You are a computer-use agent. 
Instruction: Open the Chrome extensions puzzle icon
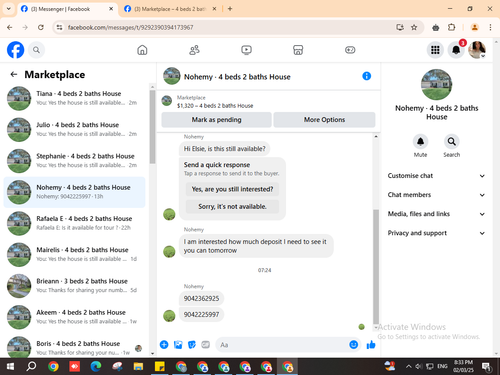(x=452, y=27)
